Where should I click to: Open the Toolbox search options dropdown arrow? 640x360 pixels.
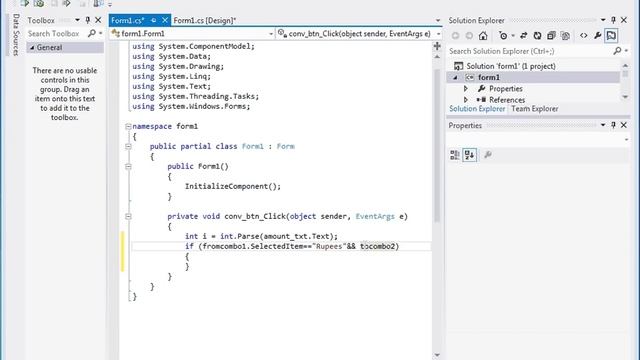click(x=100, y=33)
